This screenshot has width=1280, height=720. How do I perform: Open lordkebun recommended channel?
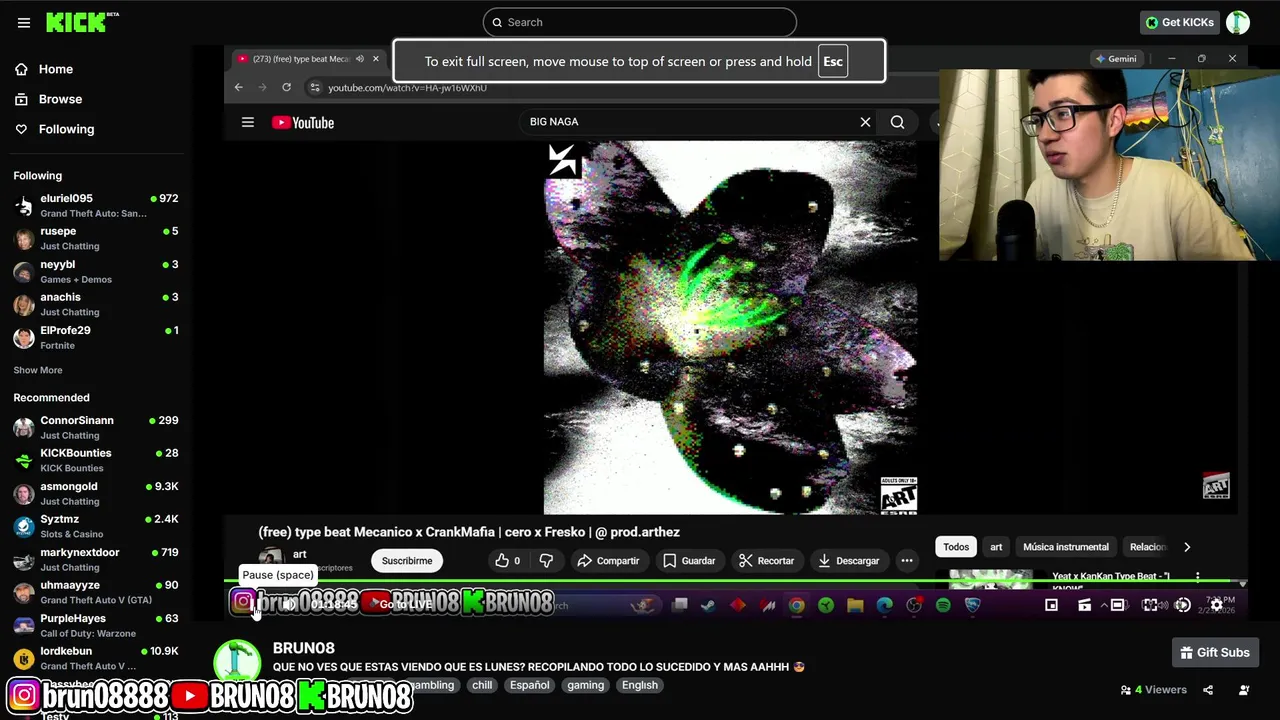coord(95,658)
